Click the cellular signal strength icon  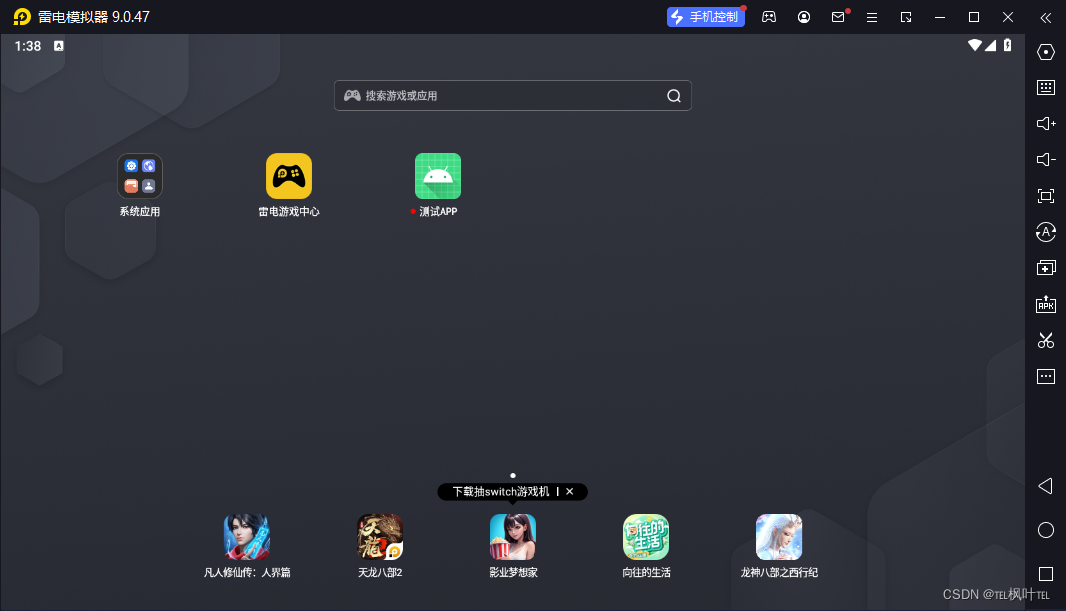pos(991,46)
